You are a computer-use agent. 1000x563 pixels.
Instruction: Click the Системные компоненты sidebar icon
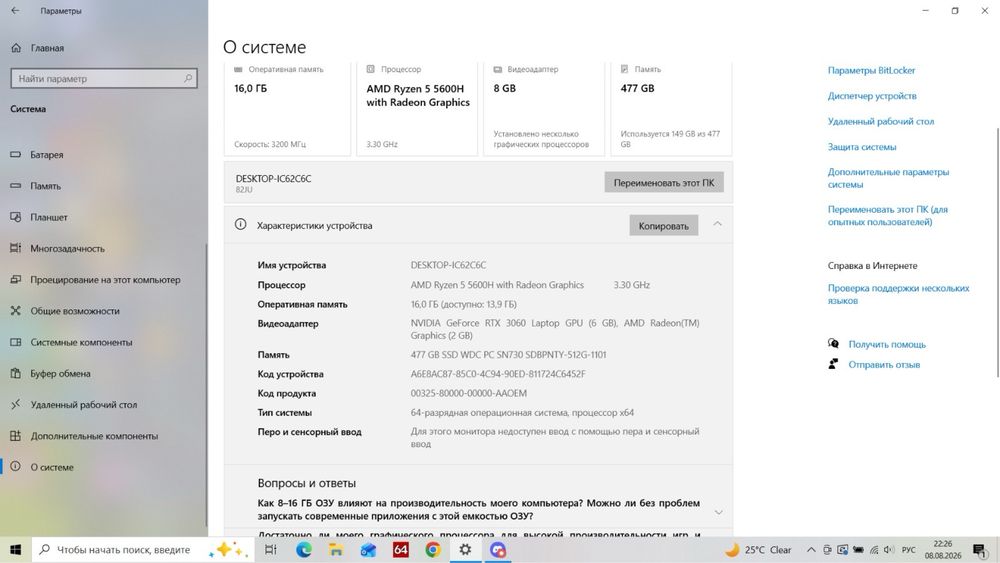click(16, 342)
